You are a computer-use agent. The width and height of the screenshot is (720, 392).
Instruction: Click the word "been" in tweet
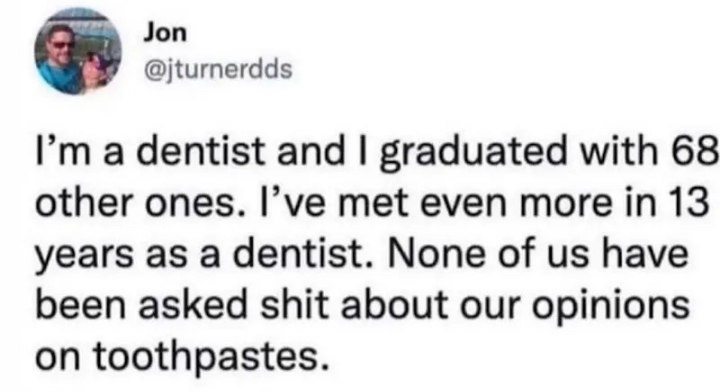point(80,304)
